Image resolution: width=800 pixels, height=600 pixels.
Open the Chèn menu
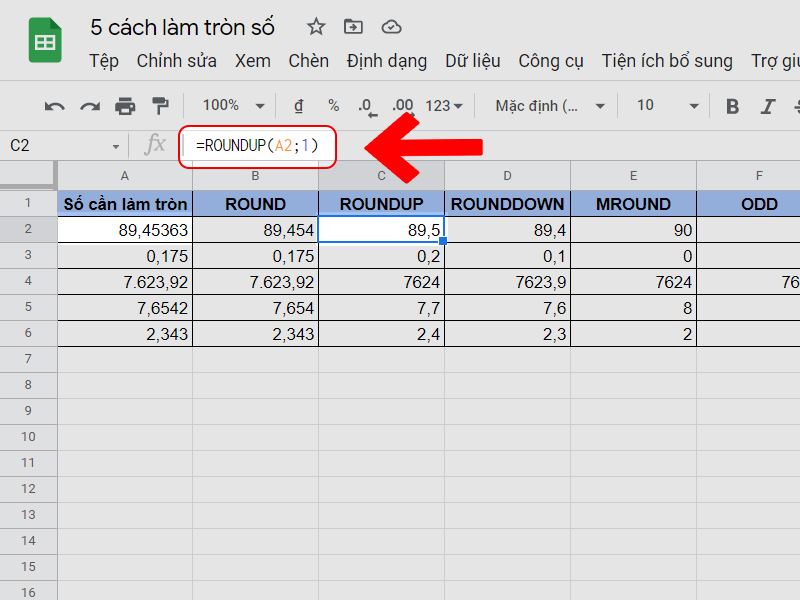tap(308, 61)
